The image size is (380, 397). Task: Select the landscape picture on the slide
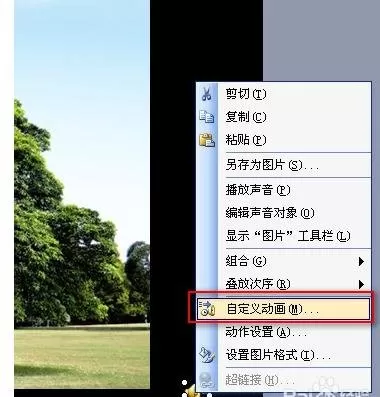point(82,194)
